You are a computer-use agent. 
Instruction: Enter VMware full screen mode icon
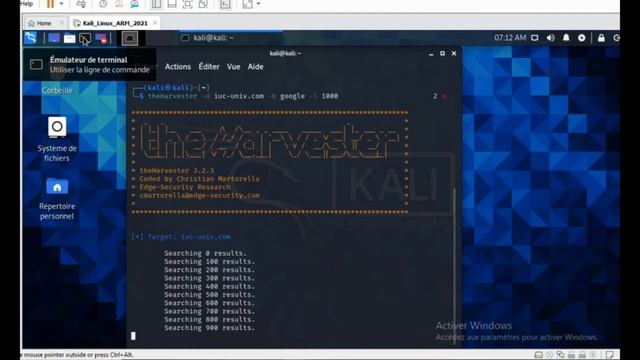pyautogui.click(x=187, y=4)
